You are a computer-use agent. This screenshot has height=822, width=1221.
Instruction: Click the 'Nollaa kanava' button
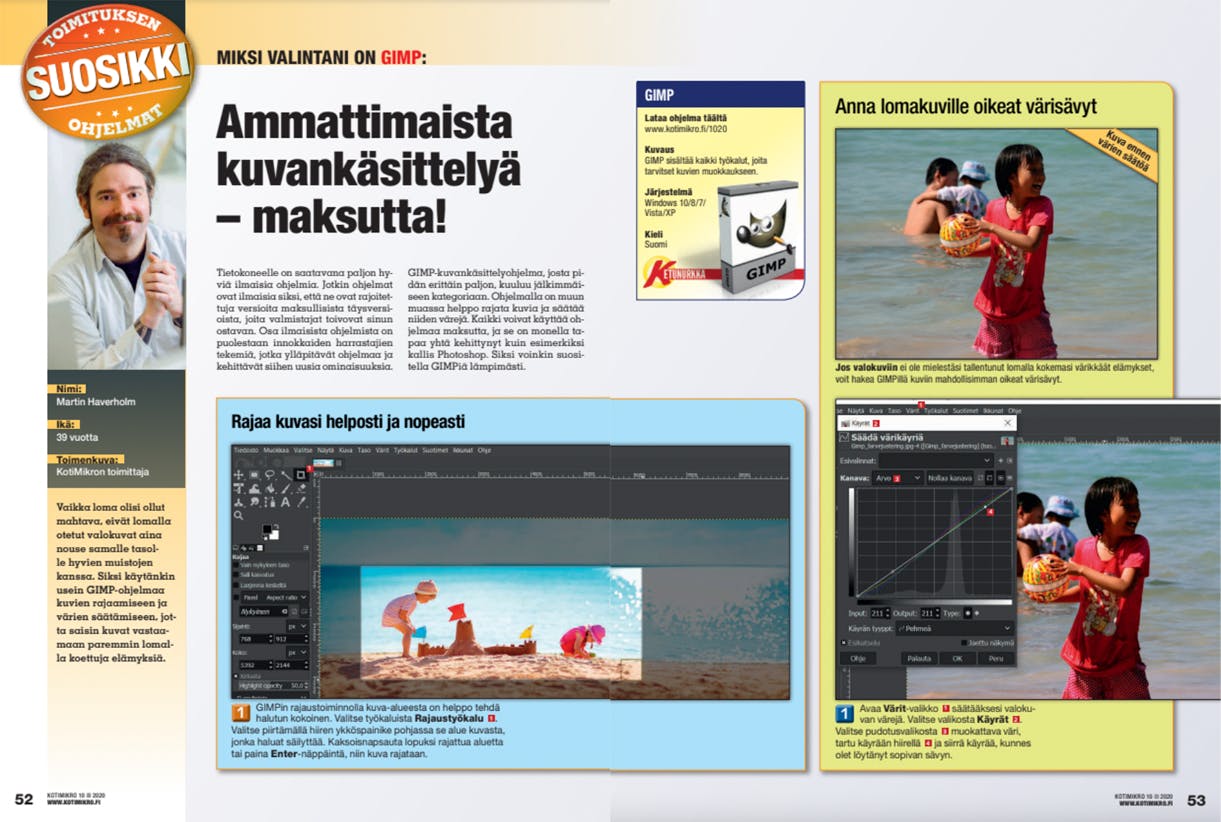point(950,478)
